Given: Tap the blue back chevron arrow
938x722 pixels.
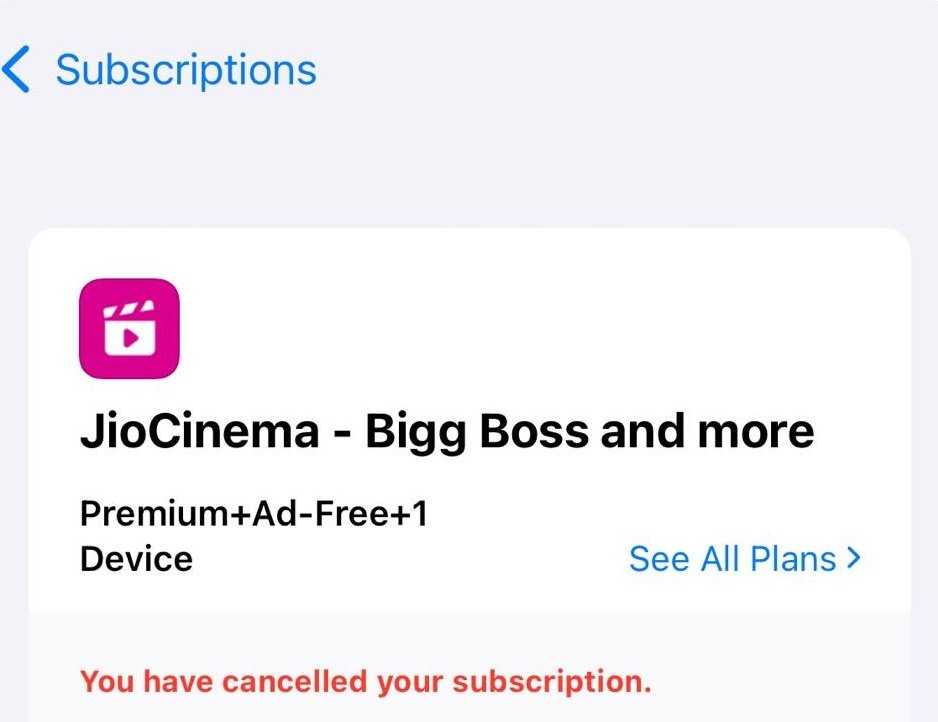Looking at the screenshot, I should pos(16,69).
